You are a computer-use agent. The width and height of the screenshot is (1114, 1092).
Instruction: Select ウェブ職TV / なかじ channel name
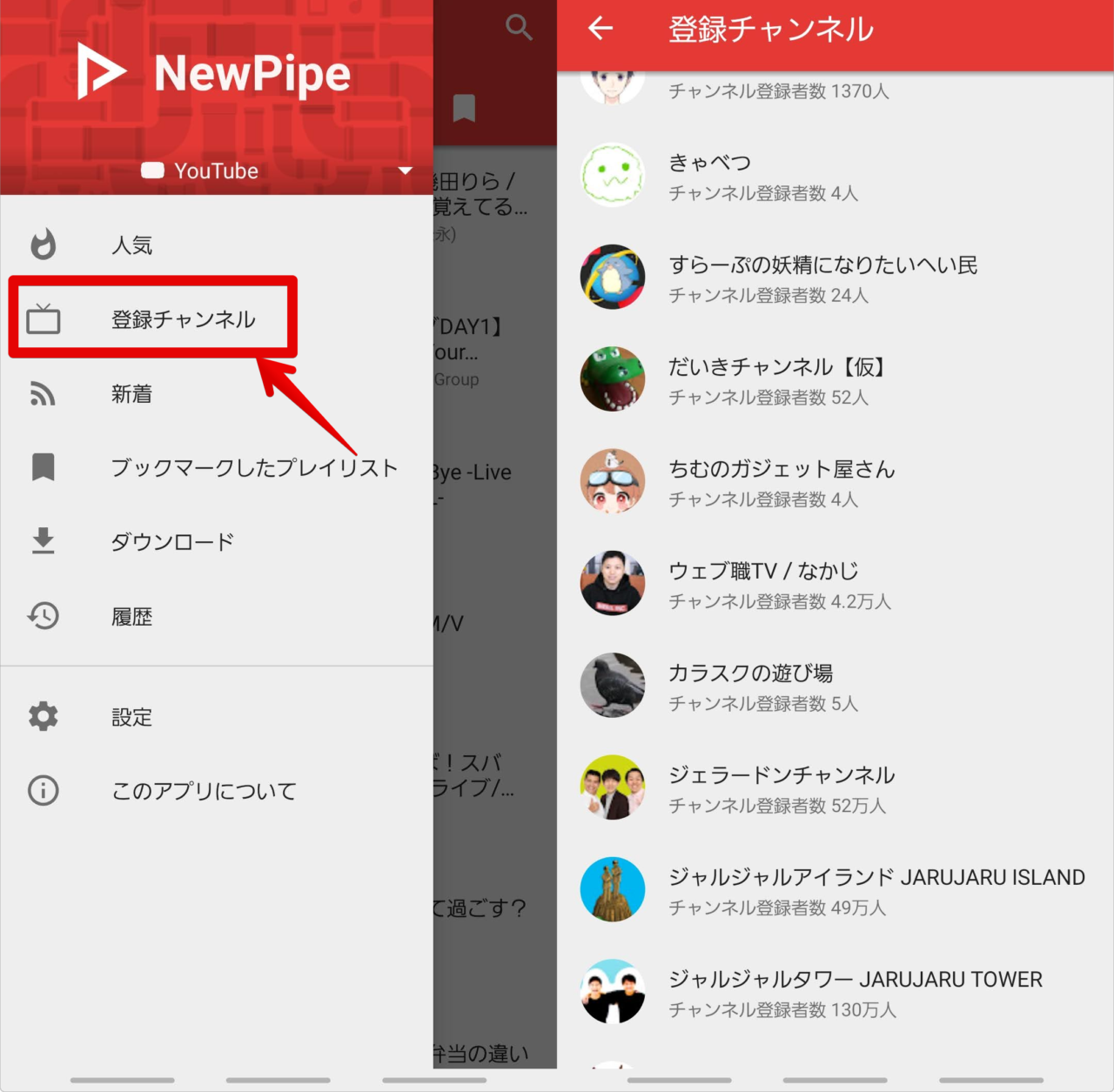(763, 571)
